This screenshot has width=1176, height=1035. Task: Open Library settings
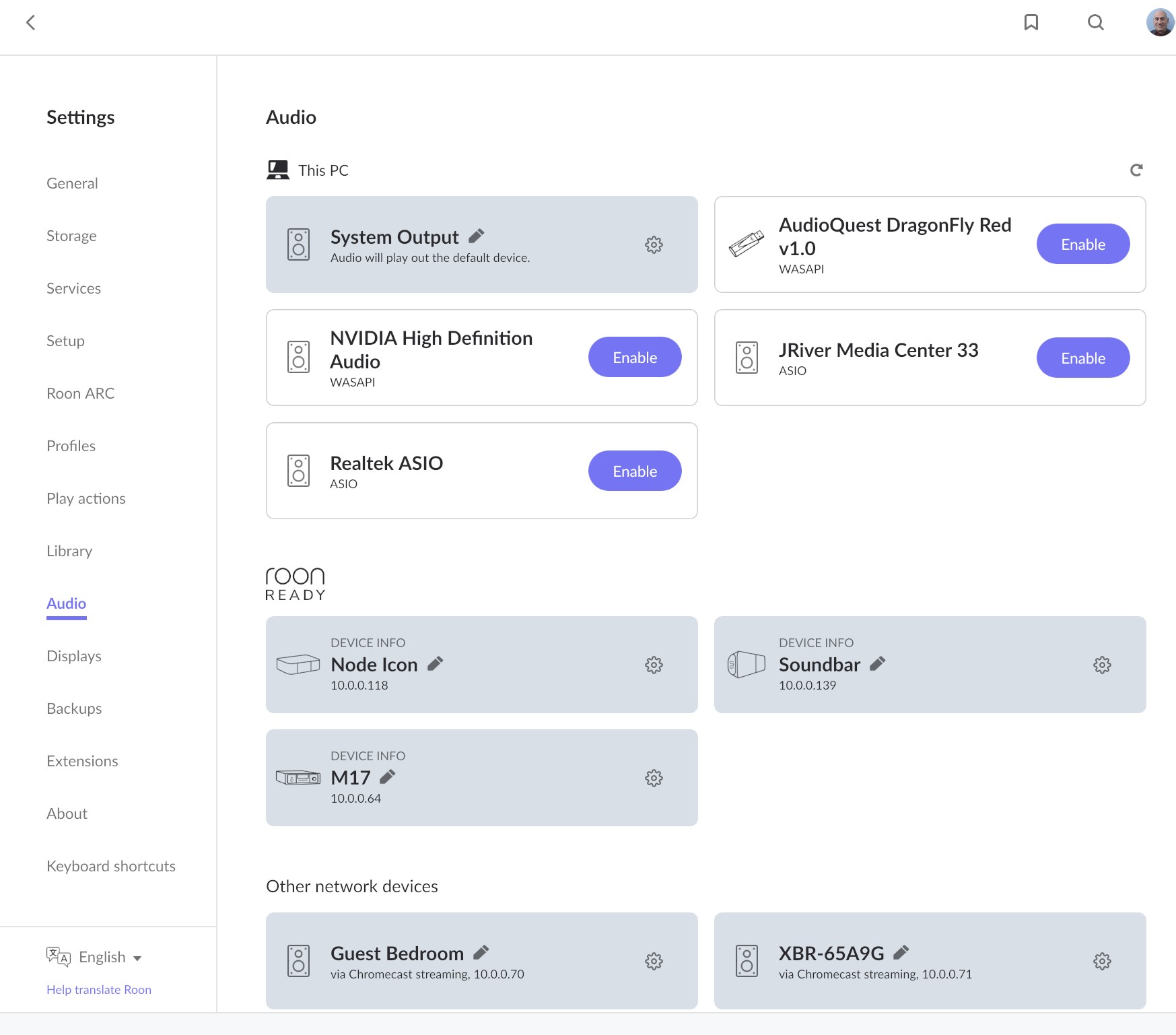[x=69, y=551]
